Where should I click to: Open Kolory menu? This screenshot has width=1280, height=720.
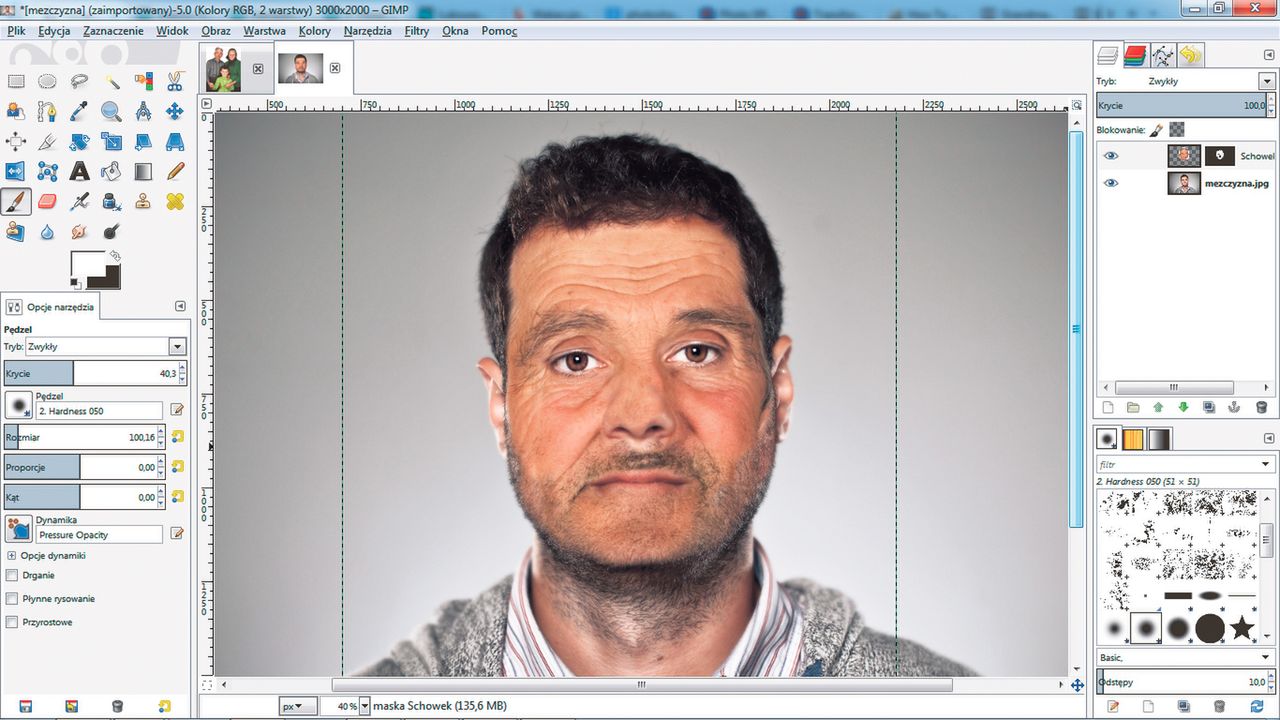(315, 31)
